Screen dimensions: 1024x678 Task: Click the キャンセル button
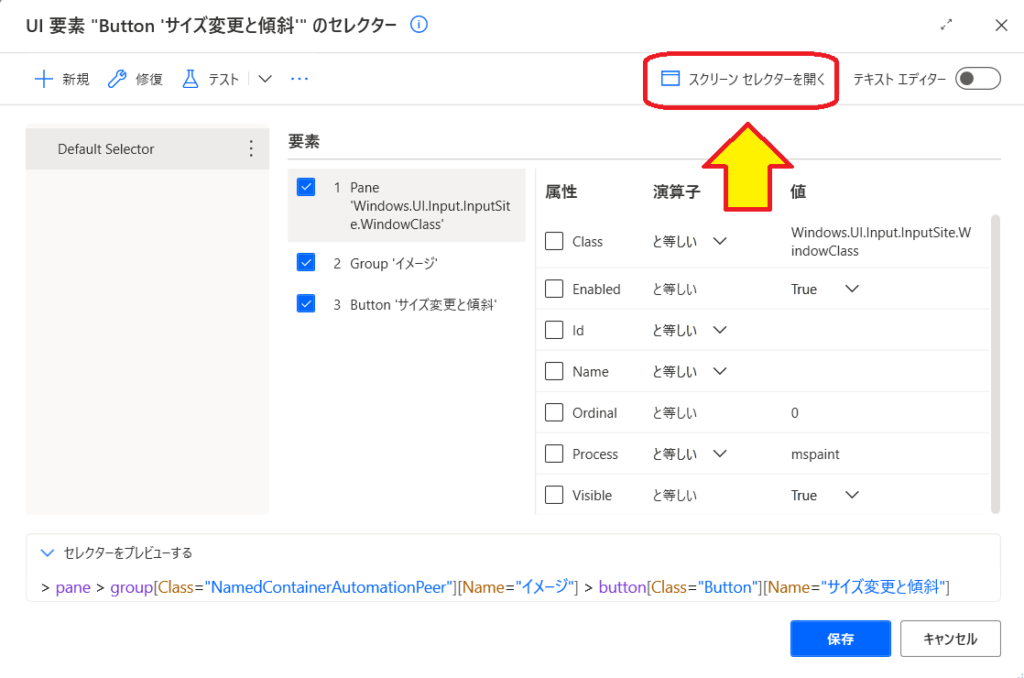click(949, 638)
